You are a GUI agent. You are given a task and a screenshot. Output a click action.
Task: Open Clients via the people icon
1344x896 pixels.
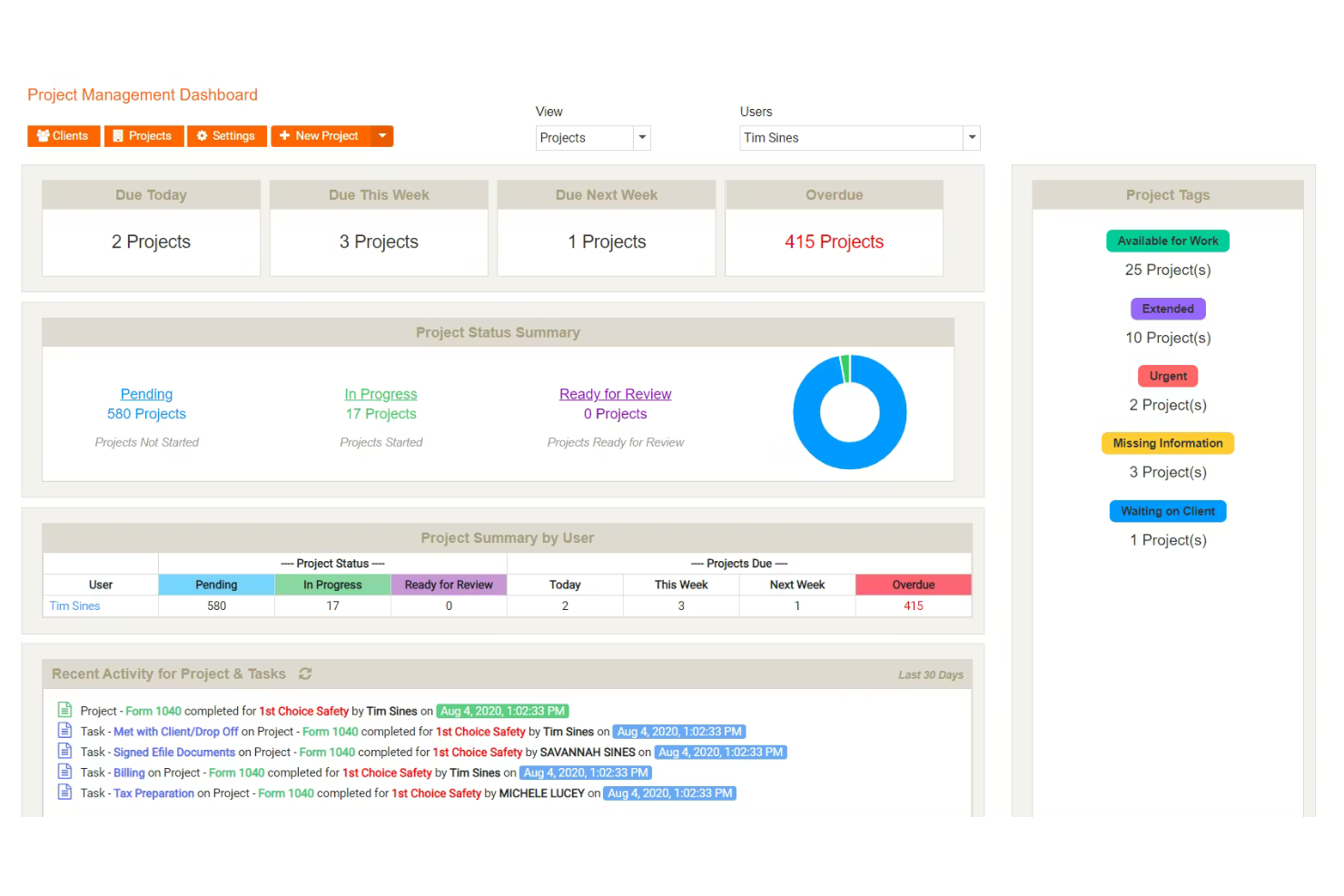[44, 136]
